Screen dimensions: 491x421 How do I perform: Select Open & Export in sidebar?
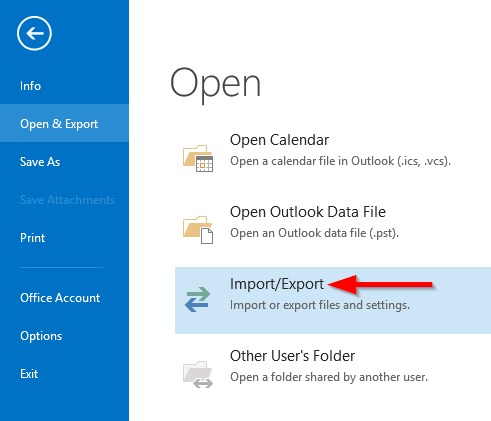pos(64,123)
